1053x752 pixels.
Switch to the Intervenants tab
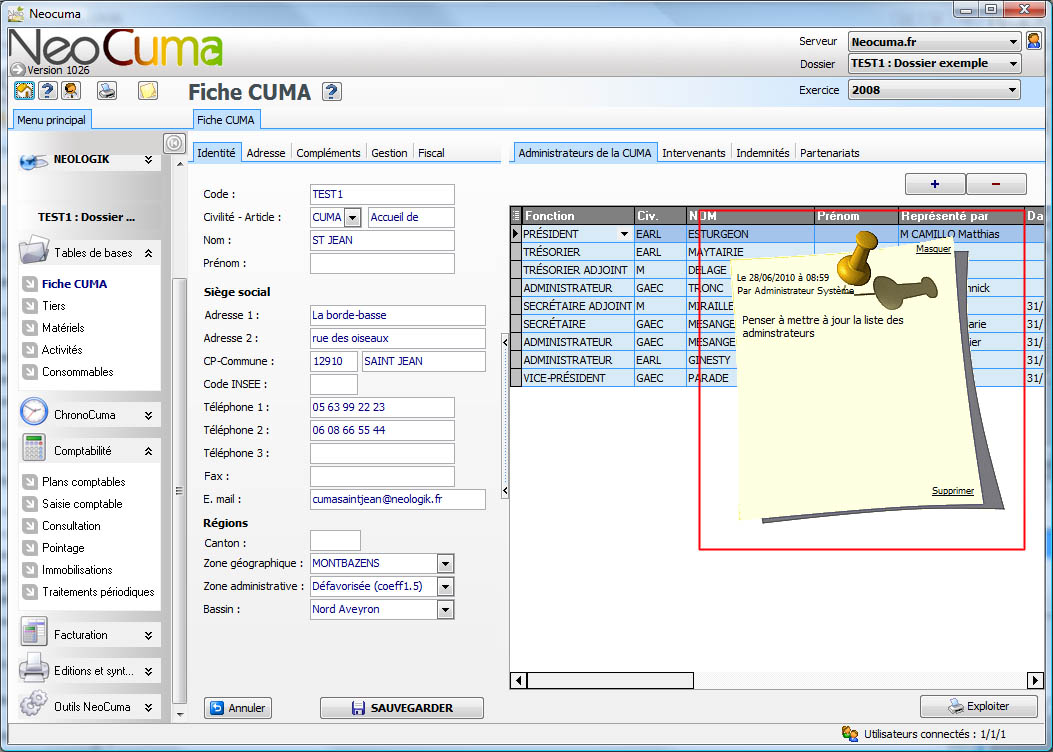coord(694,153)
